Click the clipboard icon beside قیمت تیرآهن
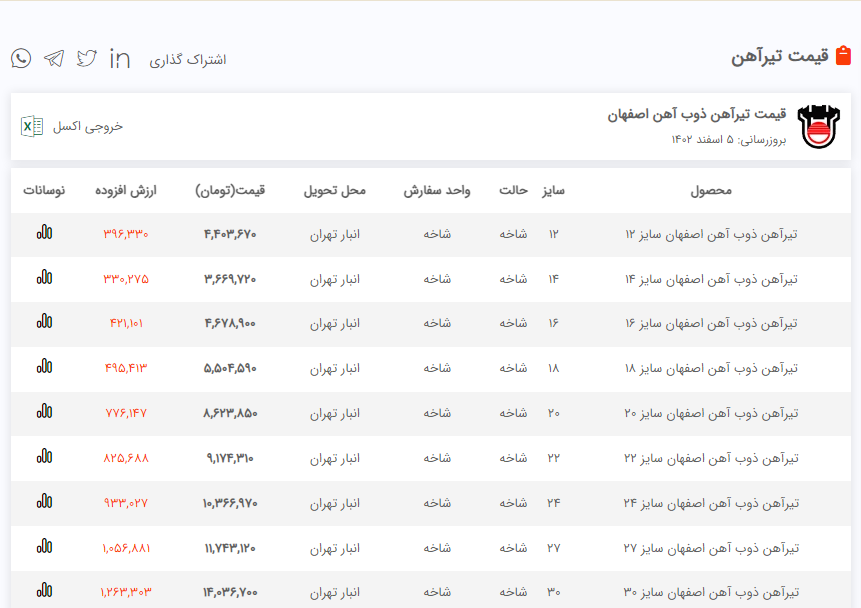This screenshot has width=861, height=608. click(x=843, y=56)
